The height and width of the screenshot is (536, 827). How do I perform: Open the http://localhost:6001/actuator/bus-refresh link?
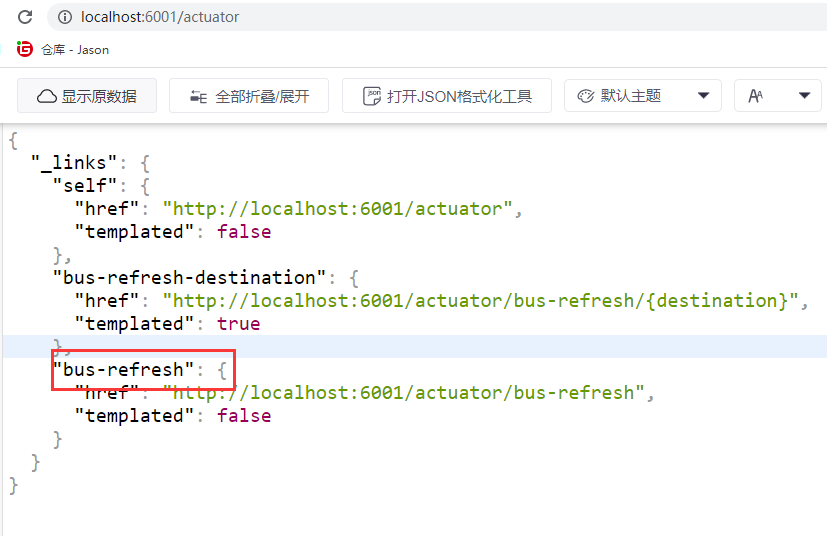point(403,393)
